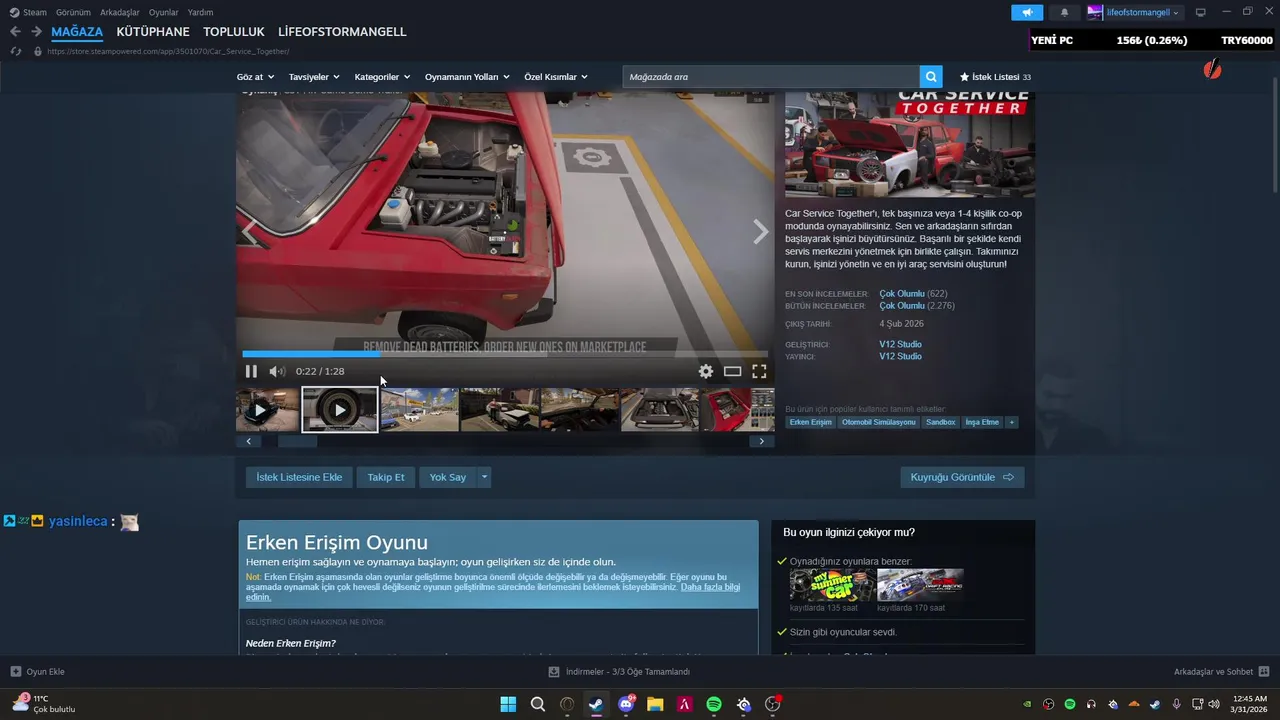Open the arrow dropdown beside Yok Say
Image resolution: width=1280 pixels, height=720 pixels.
(x=484, y=477)
